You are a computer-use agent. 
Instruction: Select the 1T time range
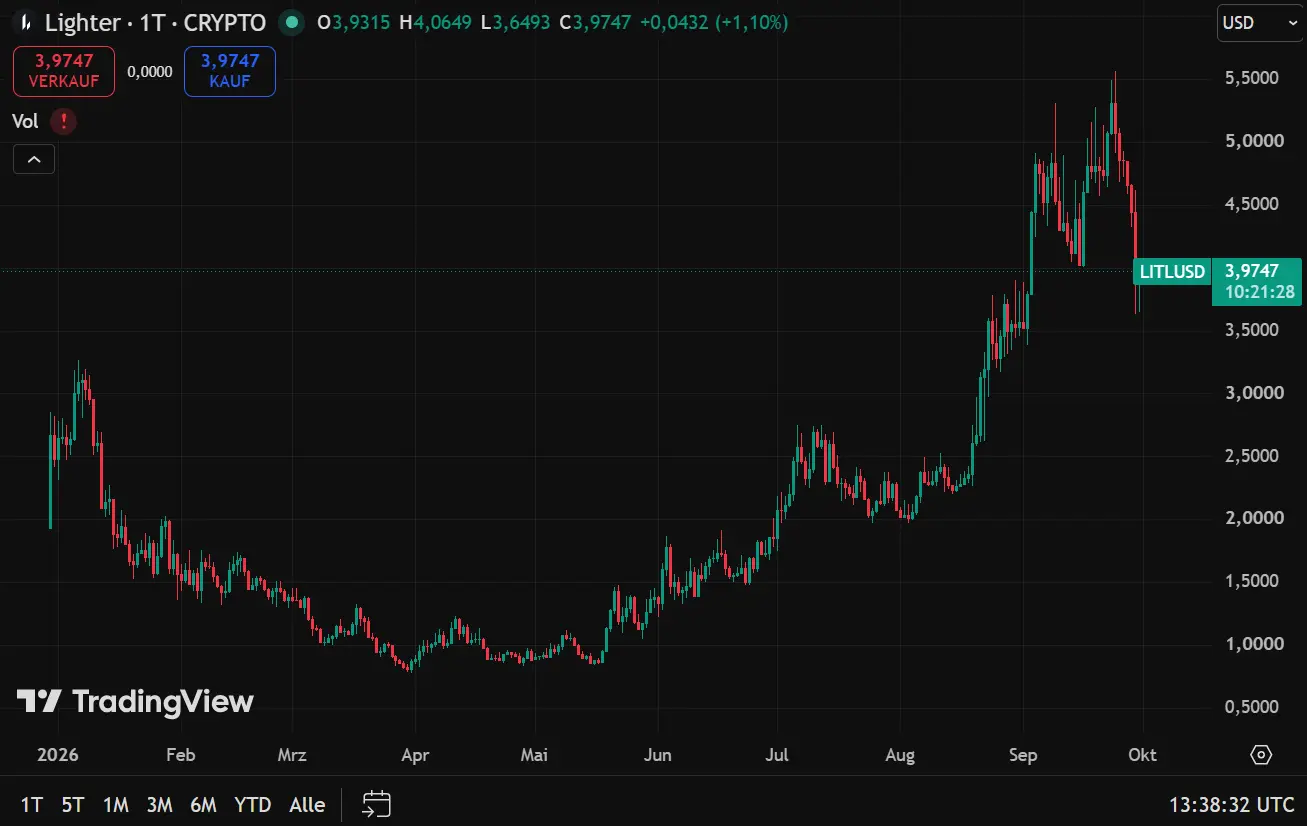click(x=32, y=804)
